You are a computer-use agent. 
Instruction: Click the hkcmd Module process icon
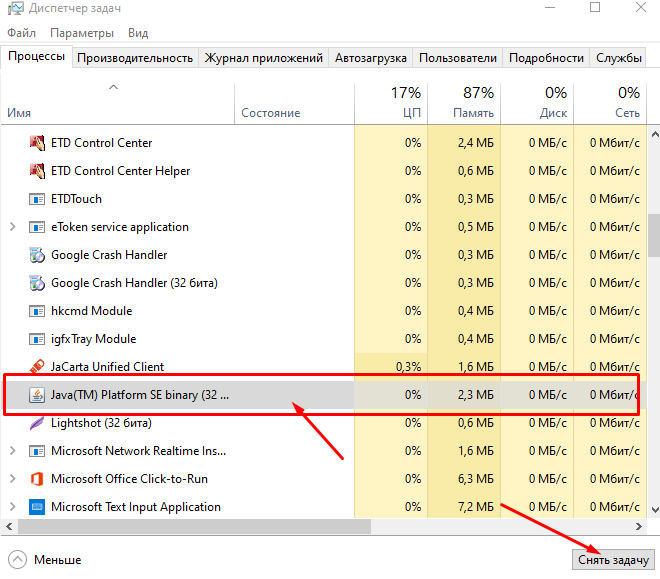coord(38,311)
